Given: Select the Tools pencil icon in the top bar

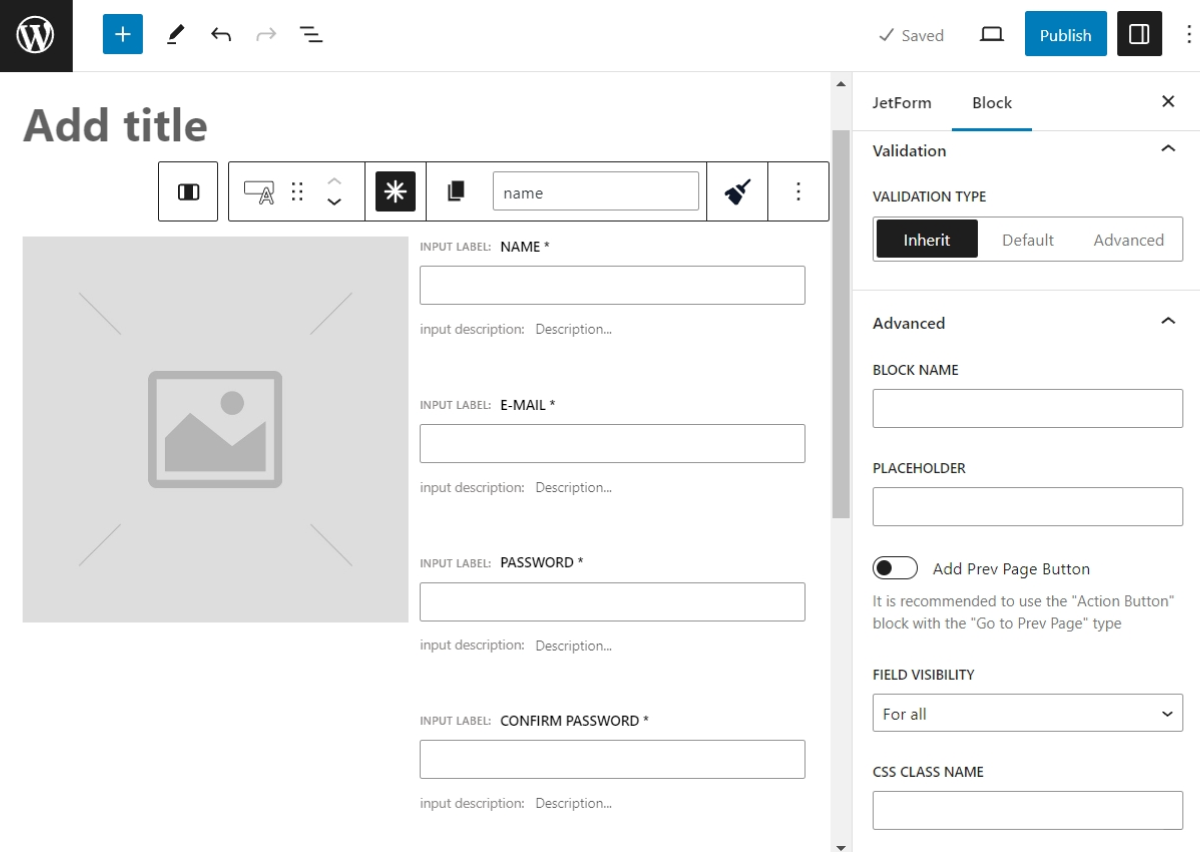Looking at the screenshot, I should tap(175, 34).
